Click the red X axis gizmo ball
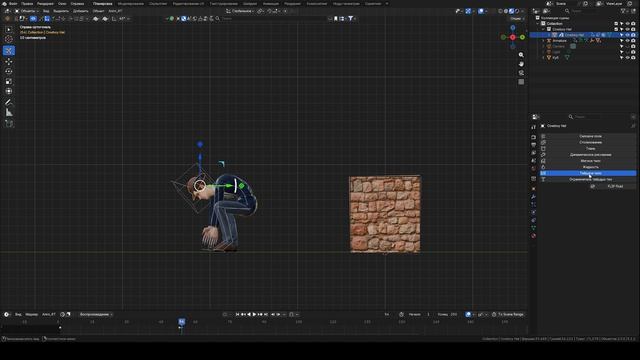This screenshot has height=360, width=640. pos(513,37)
